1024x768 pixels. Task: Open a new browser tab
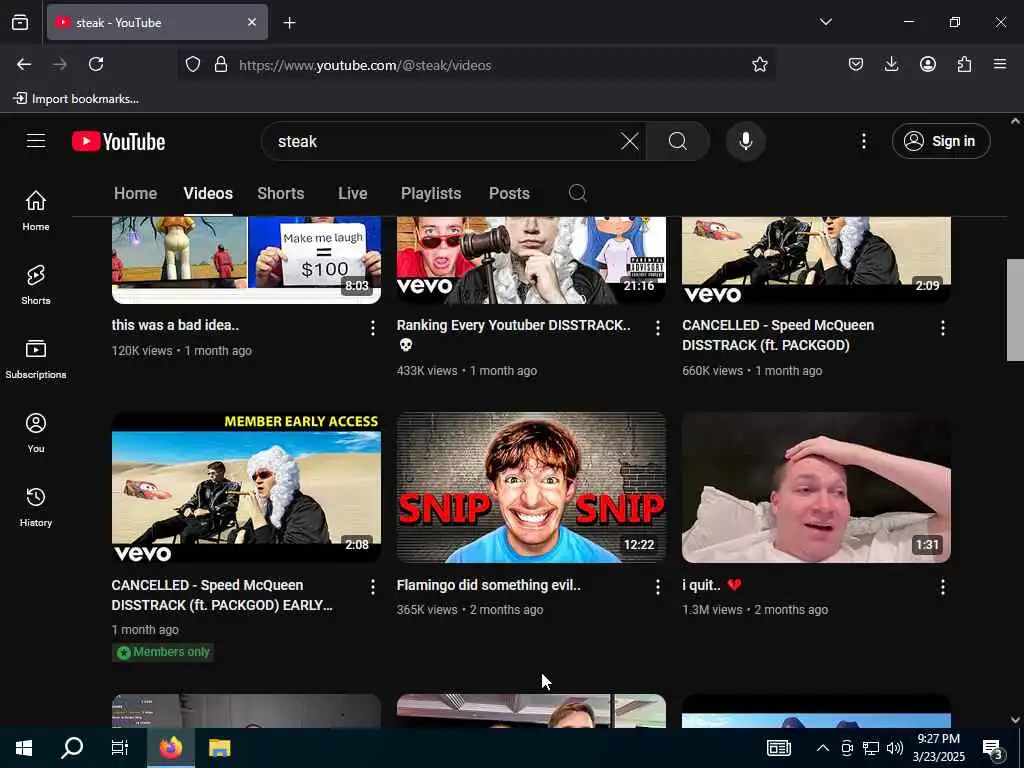pyautogui.click(x=289, y=23)
